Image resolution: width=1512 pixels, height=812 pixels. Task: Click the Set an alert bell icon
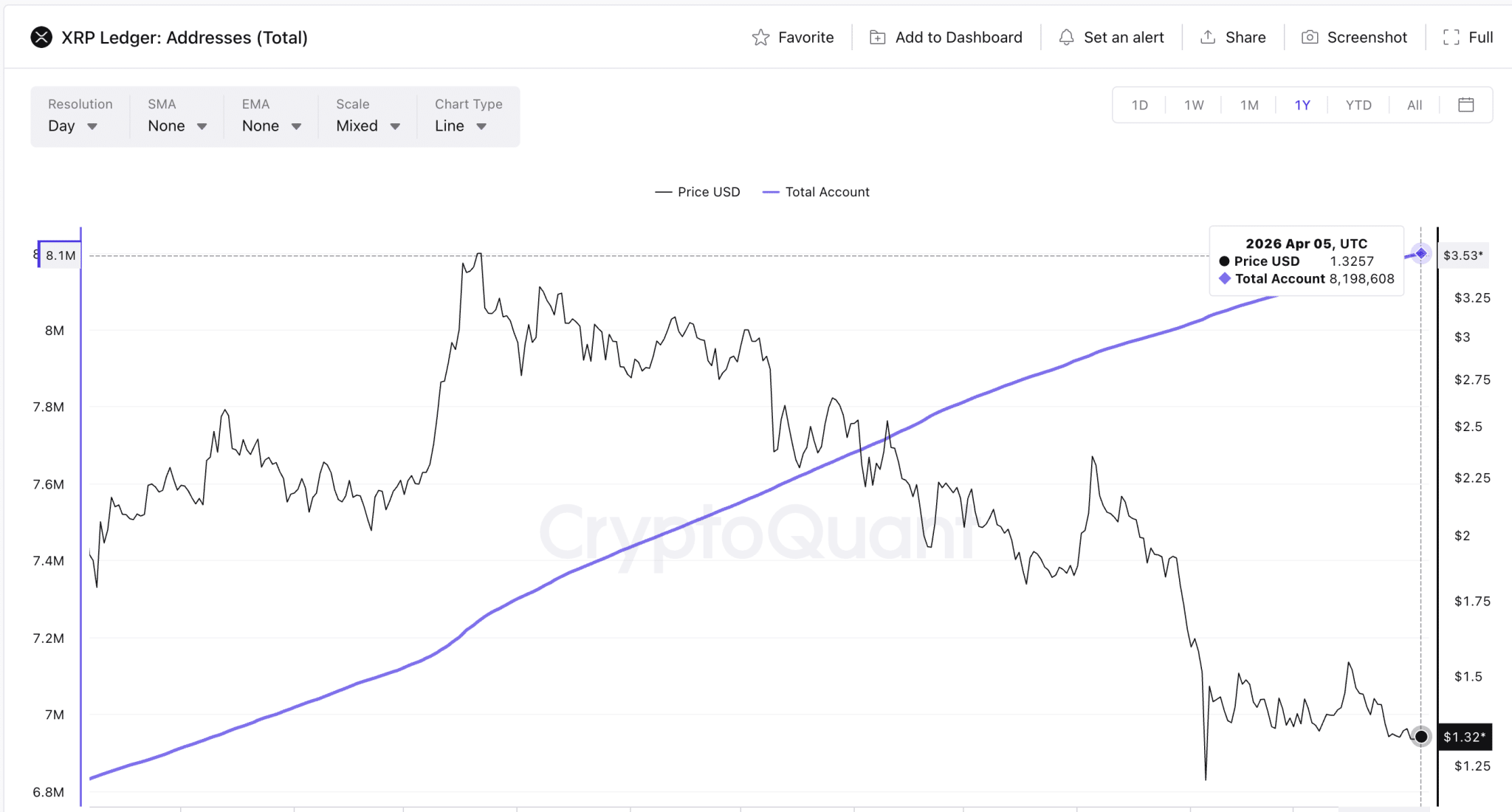click(x=1066, y=37)
